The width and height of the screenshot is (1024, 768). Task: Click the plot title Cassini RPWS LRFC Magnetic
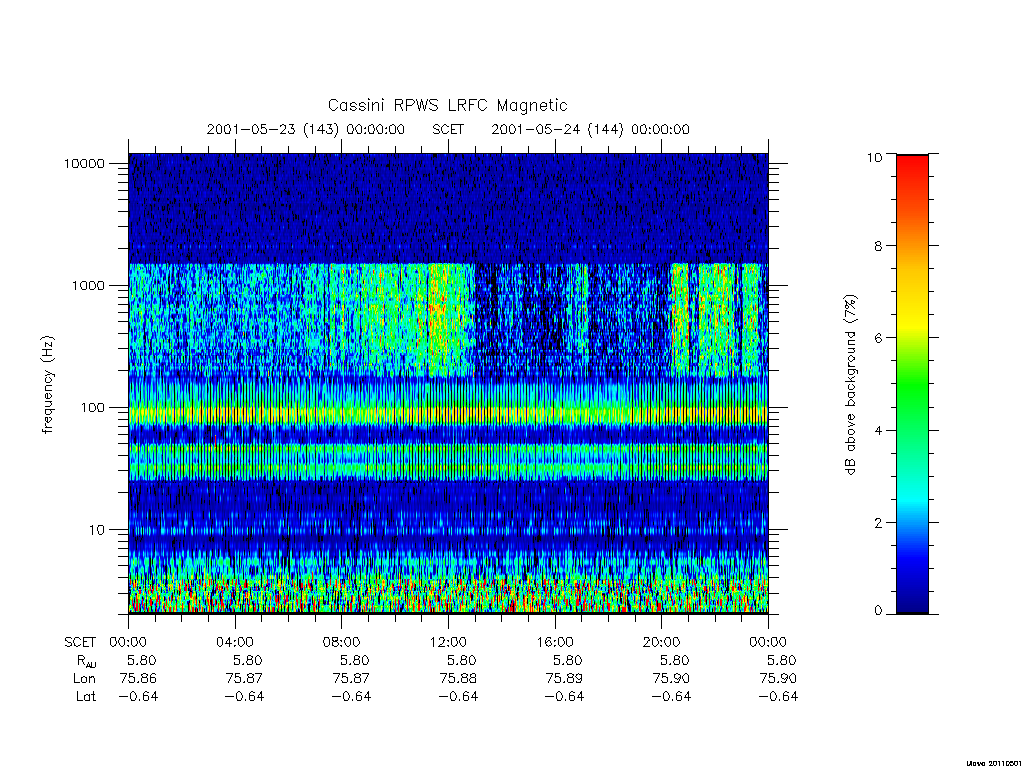(x=447, y=105)
